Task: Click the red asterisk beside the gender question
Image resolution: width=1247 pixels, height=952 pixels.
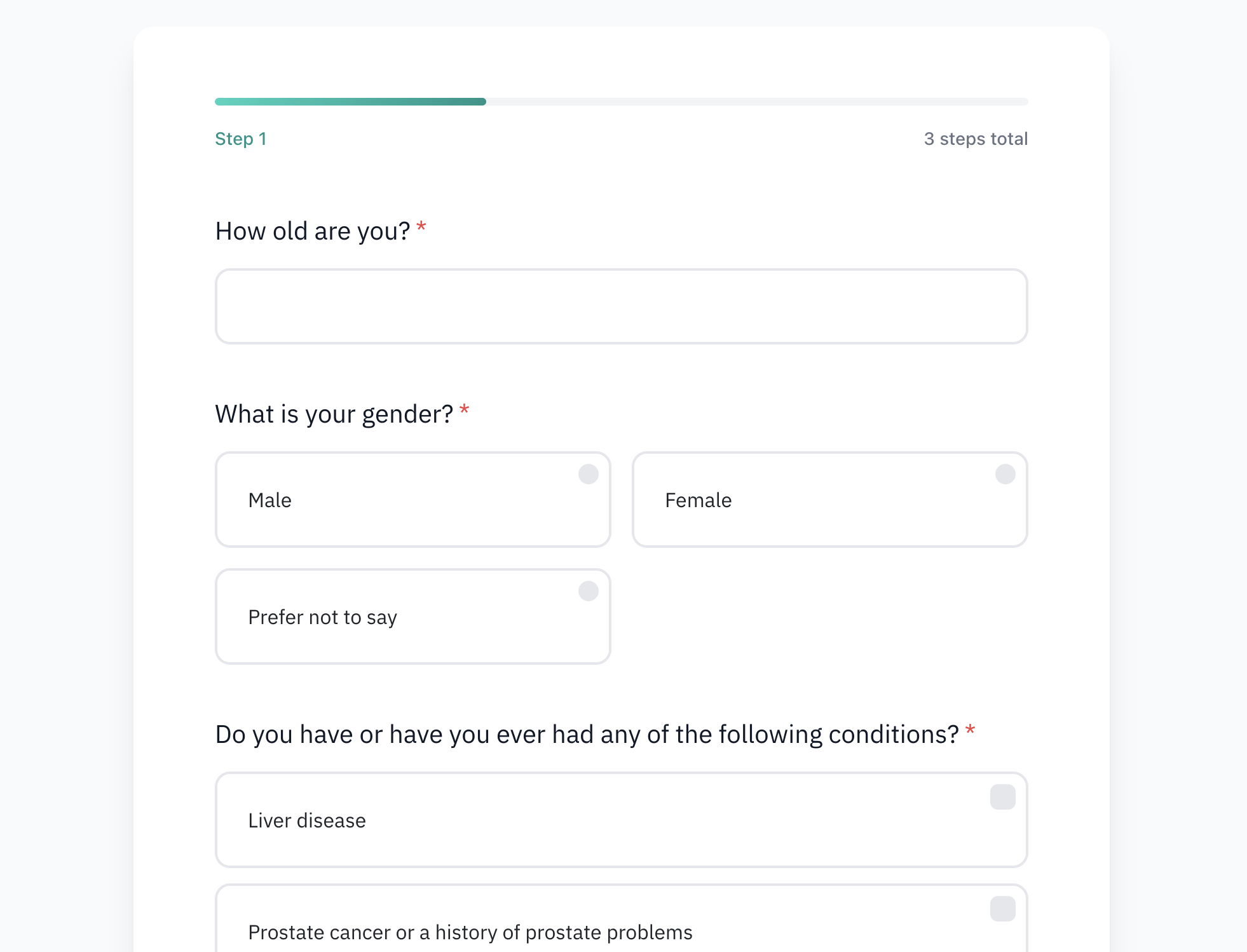Action: coord(464,409)
